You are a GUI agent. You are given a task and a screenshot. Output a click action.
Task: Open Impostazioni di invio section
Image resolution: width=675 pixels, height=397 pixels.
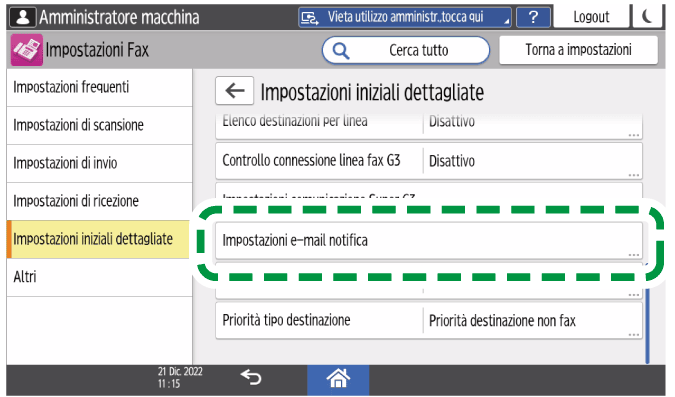point(99,163)
